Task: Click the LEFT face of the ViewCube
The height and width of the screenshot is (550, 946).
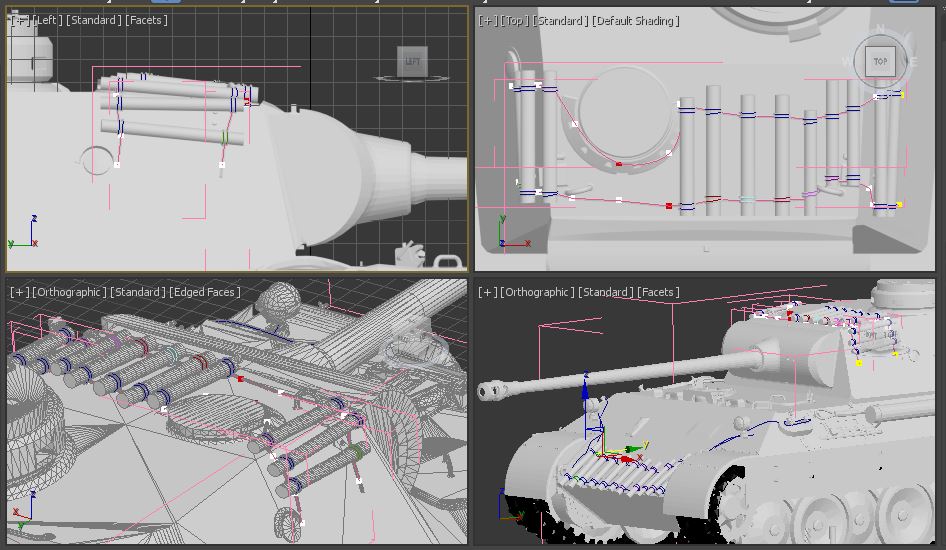Action: point(413,62)
